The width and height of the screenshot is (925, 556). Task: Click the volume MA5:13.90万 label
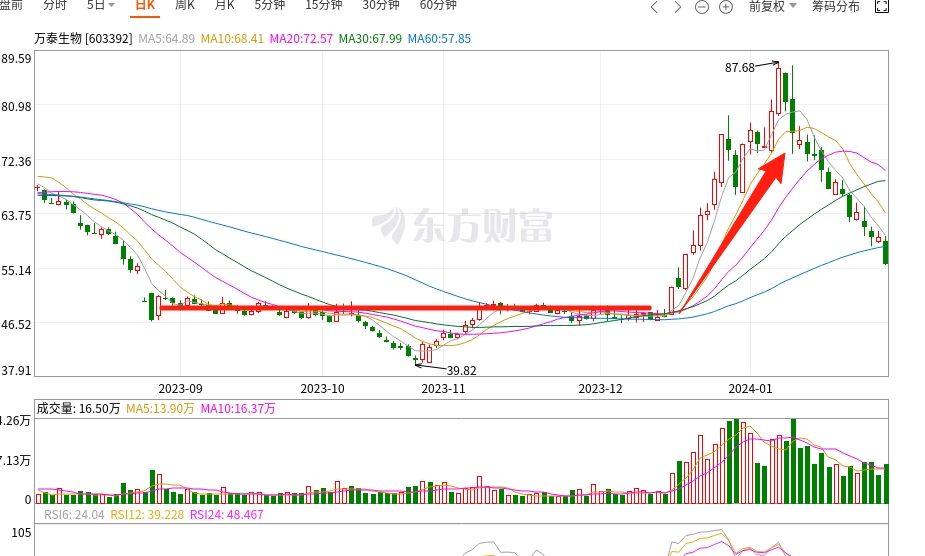(x=160, y=408)
